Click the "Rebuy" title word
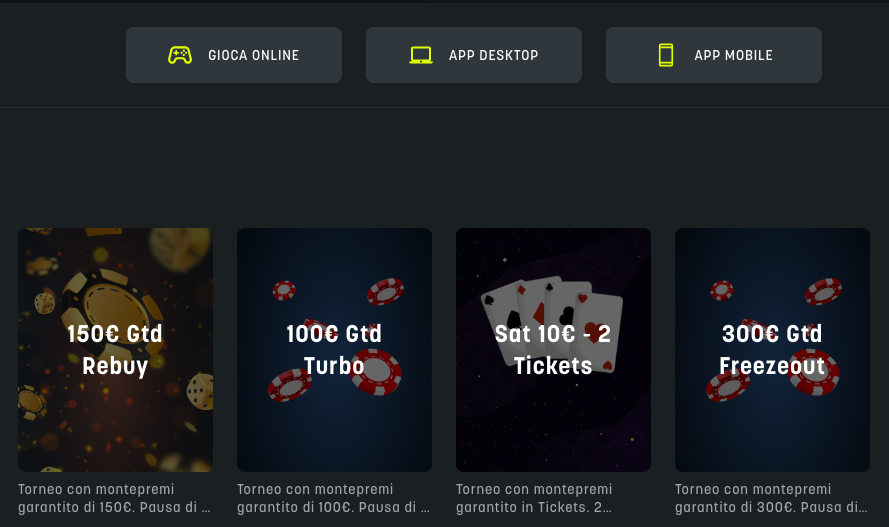Viewport: 889px width, 527px height. pos(115,366)
